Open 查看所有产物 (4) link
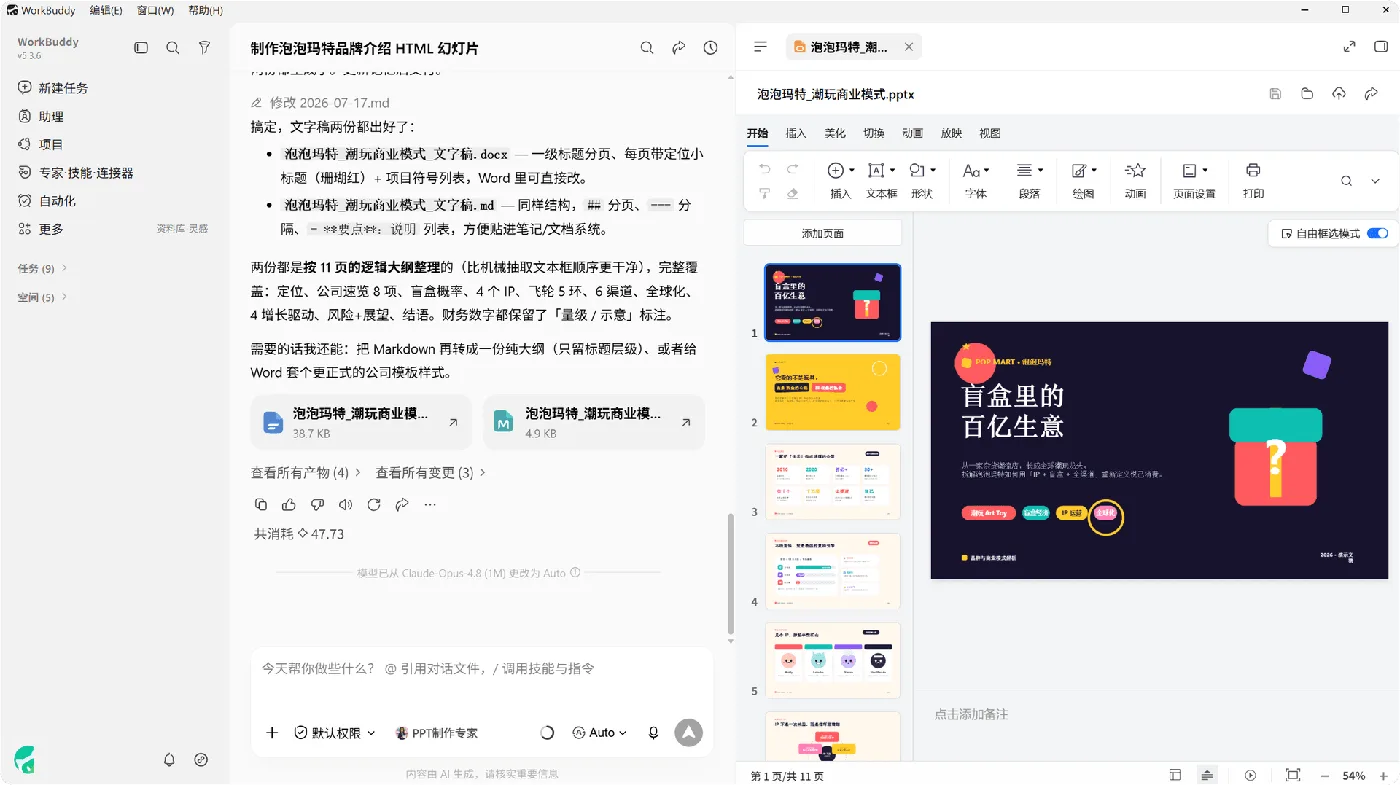This screenshot has width=1400, height=785. (306, 472)
